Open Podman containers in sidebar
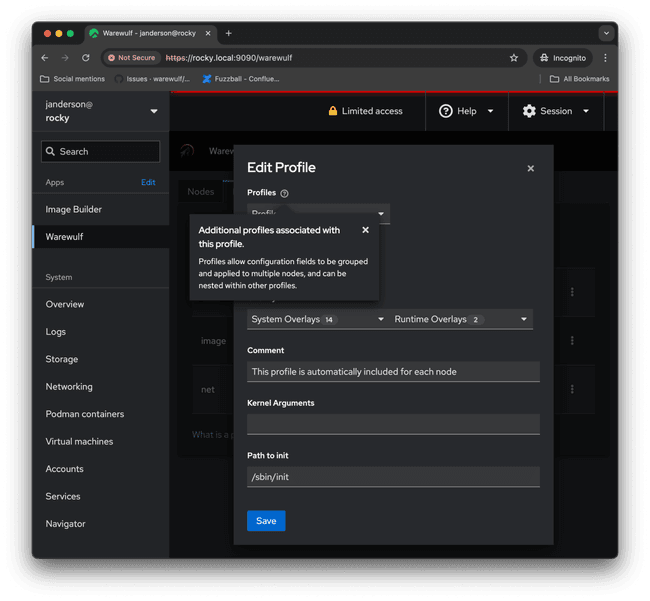 pos(85,414)
